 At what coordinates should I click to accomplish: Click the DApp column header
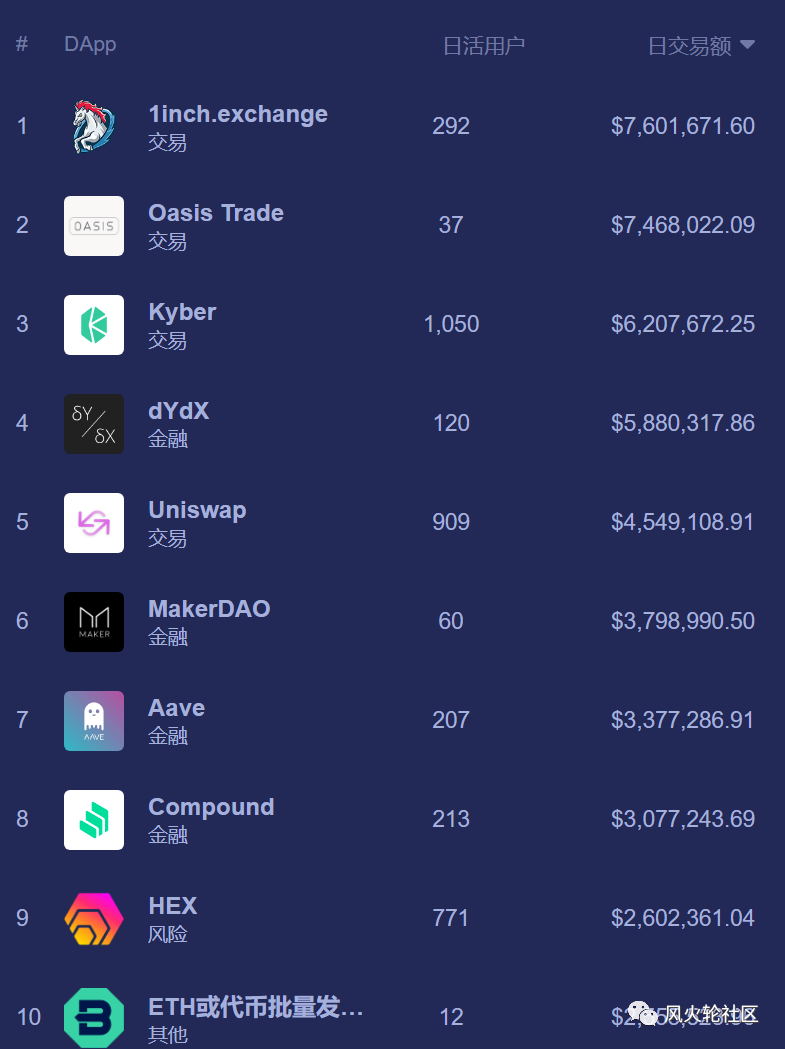coord(90,44)
